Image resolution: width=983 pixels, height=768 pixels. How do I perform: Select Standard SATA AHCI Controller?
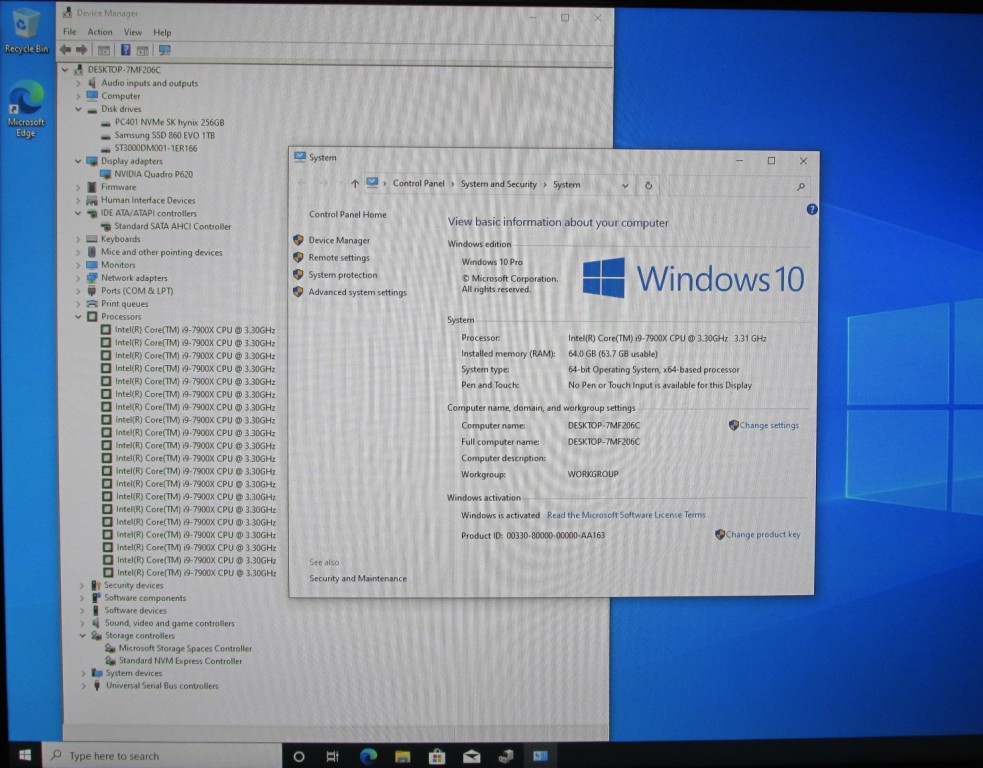(x=172, y=226)
